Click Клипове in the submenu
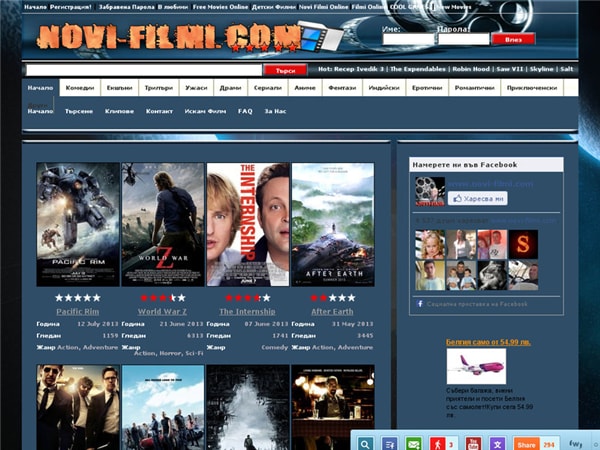600x450 pixels. 119,111
